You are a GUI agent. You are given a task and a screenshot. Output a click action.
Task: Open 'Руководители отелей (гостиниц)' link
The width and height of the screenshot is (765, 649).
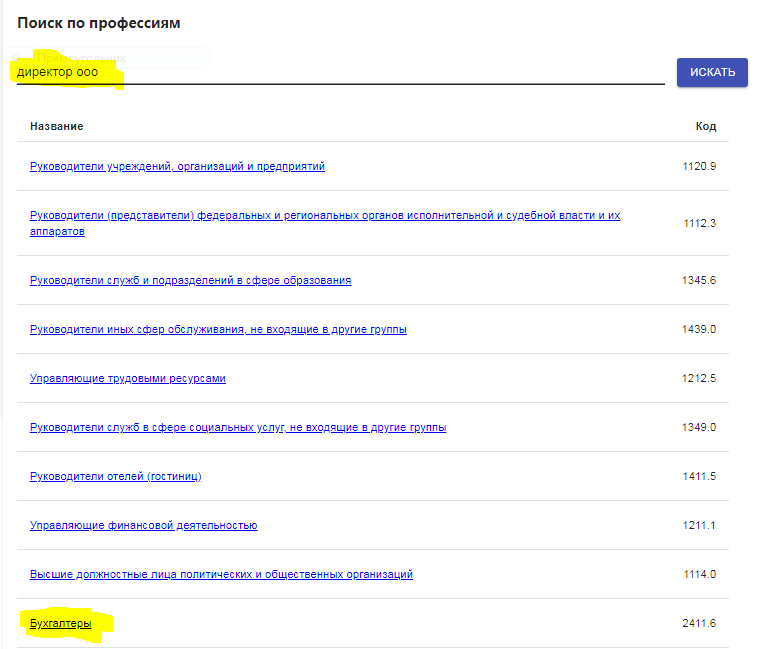pyautogui.click(x=116, y=476)
